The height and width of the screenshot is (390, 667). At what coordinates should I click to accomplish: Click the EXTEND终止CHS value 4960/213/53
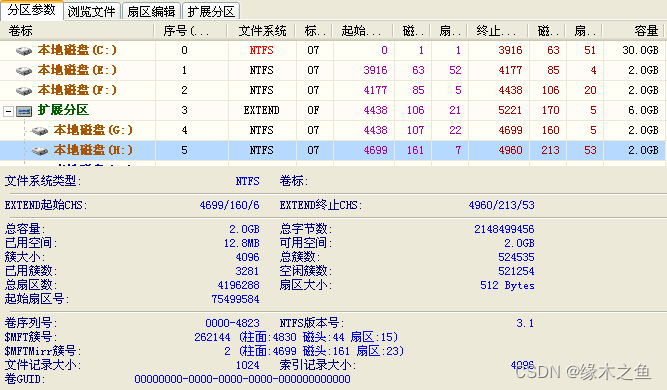click(502, 205)
